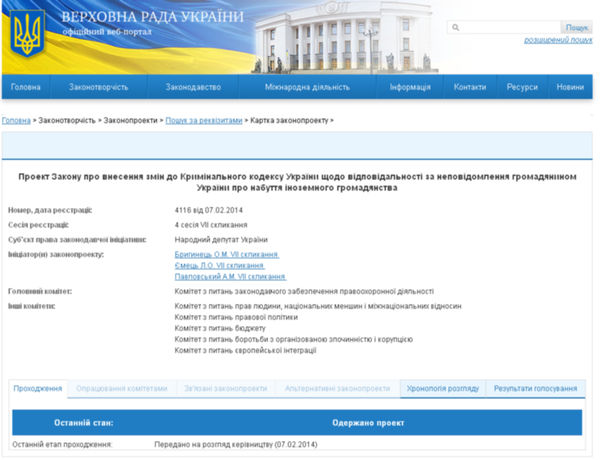The height and width of the screenshot is (460, 600).
Task: Click the Народний депутат України value
Action: pos(221,240)
